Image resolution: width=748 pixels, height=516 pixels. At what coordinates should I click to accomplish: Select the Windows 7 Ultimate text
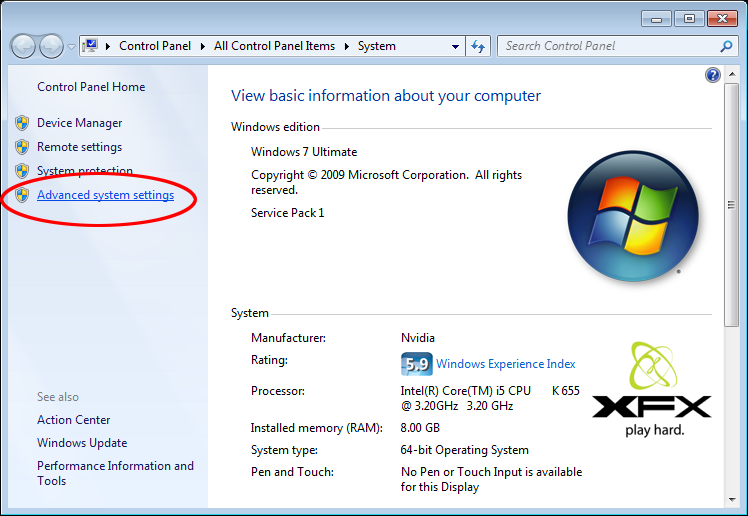point(304,152)
